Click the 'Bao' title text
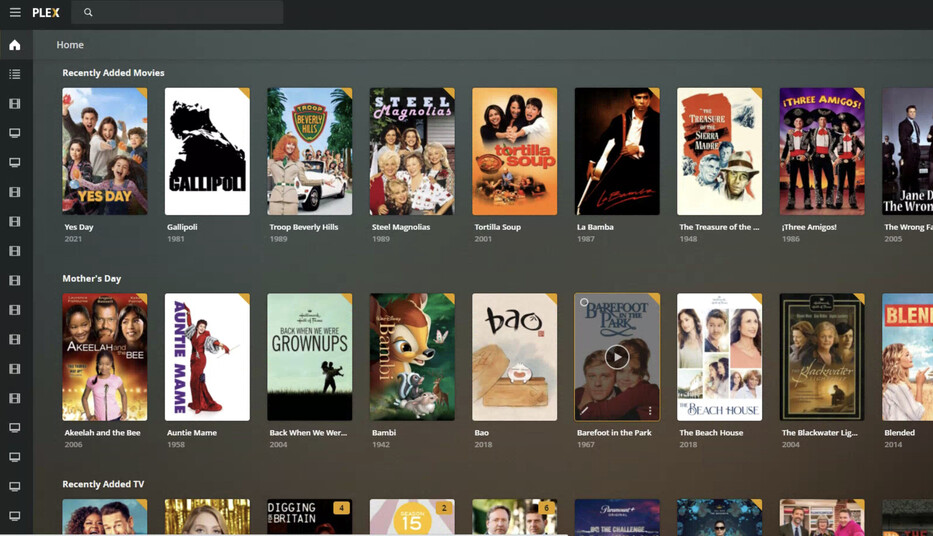This screenshot has height=536, width=933. (x=481, y=432)
